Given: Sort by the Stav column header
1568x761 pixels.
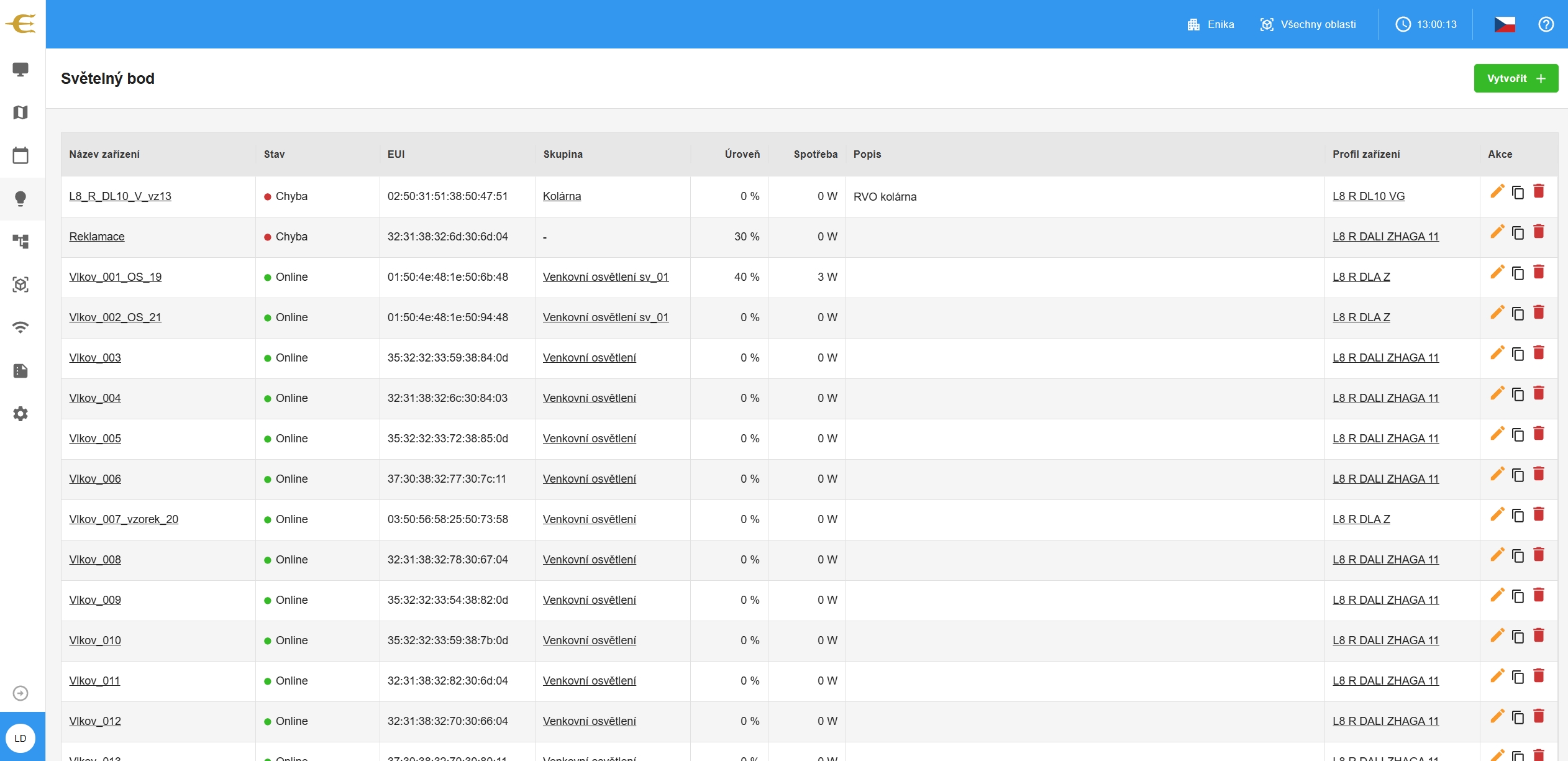Looking at the screenshot, I should coord(274,154).
